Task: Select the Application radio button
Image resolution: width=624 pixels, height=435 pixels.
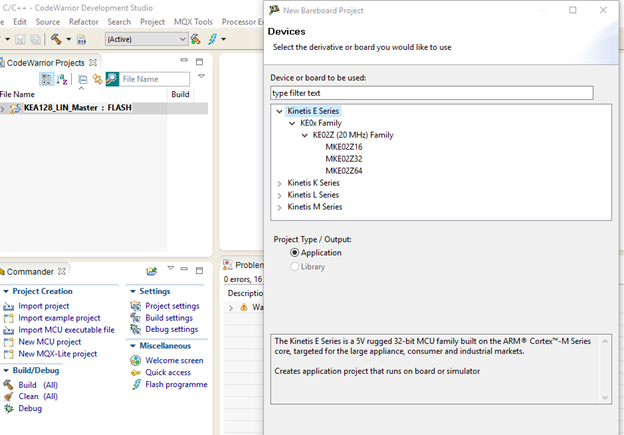Action: (294, 253)
